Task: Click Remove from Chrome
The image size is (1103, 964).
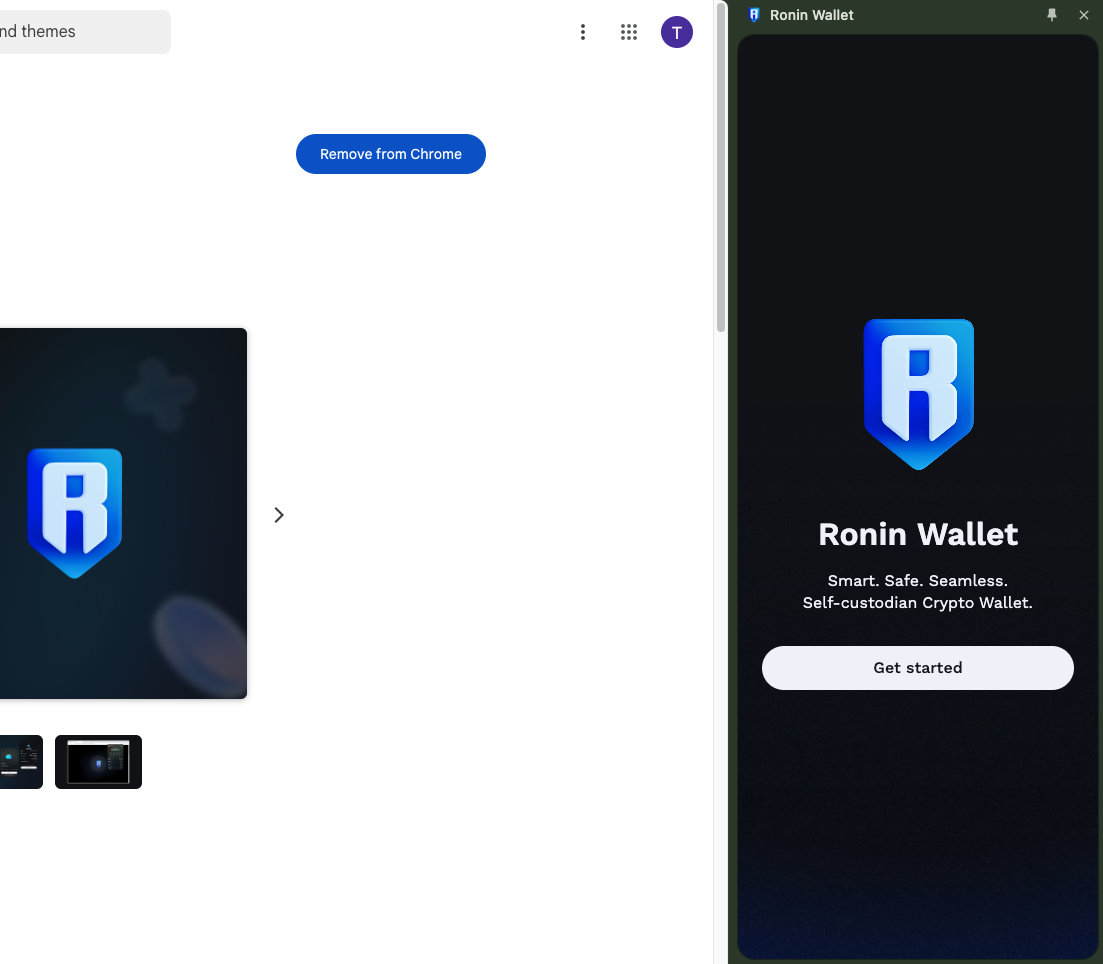Action: (391, 154)
